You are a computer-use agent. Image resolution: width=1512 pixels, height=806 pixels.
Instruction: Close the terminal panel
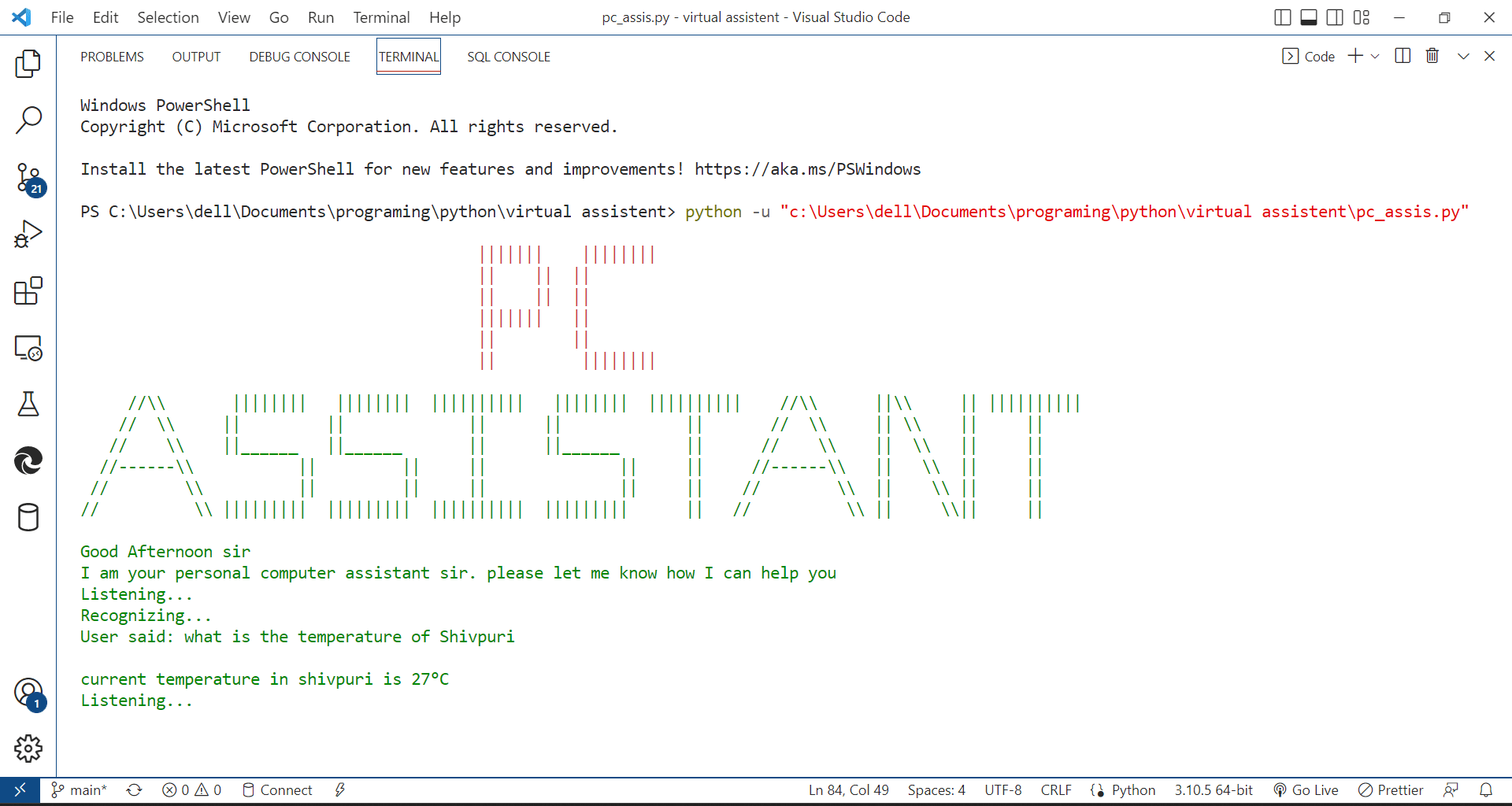1489,56
